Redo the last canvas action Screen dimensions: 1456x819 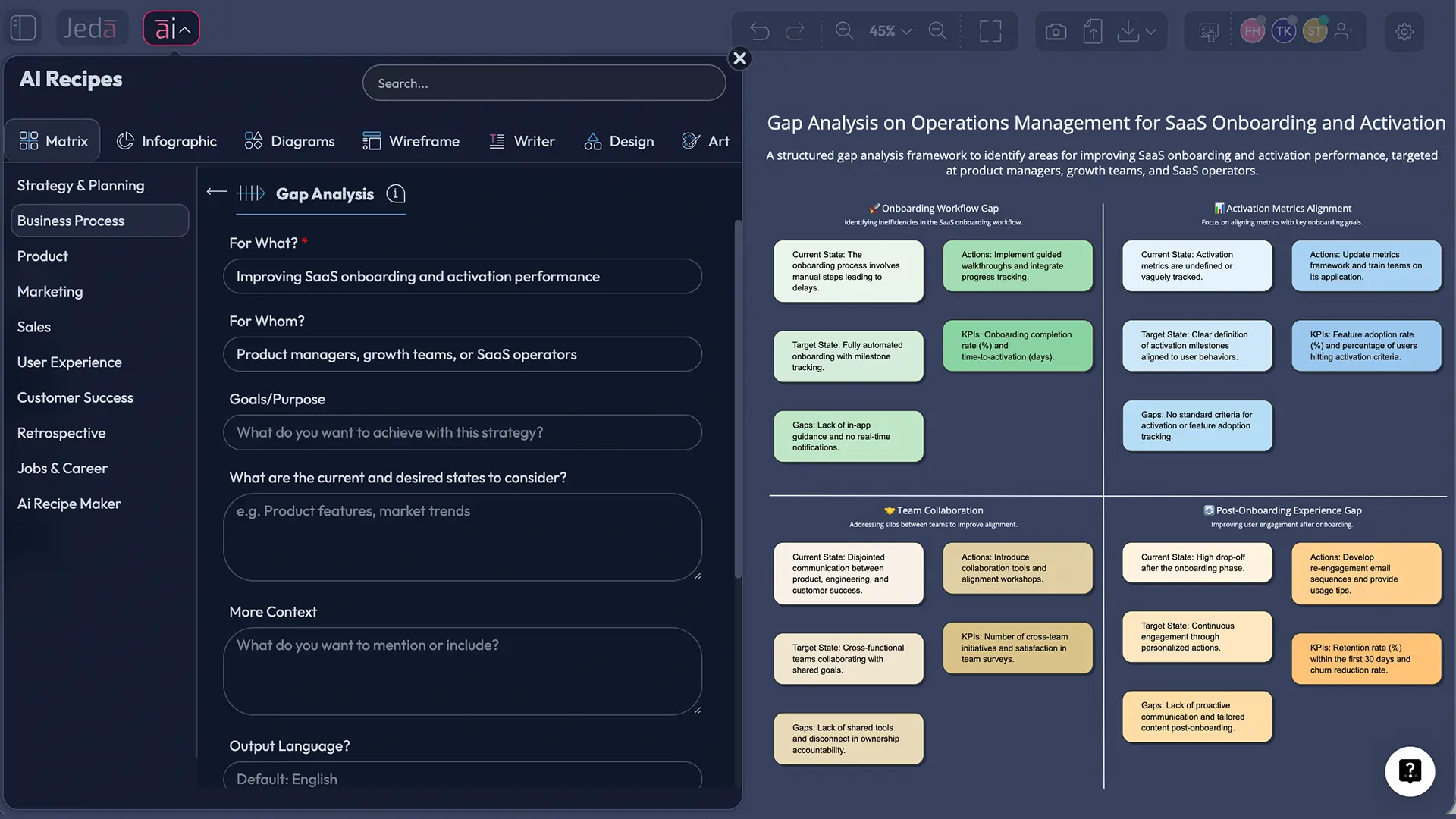(x=794, y=30)
